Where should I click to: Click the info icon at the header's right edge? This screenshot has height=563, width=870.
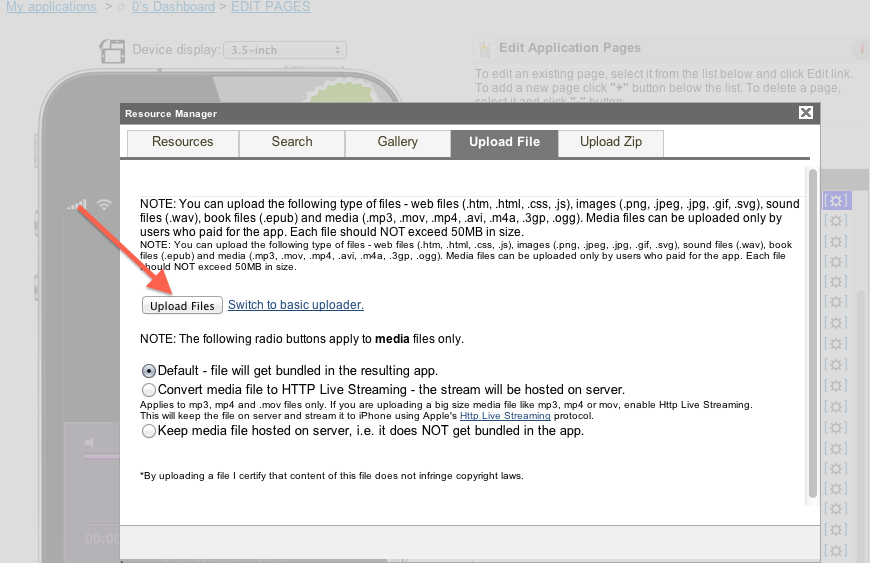tap(862, 49)
